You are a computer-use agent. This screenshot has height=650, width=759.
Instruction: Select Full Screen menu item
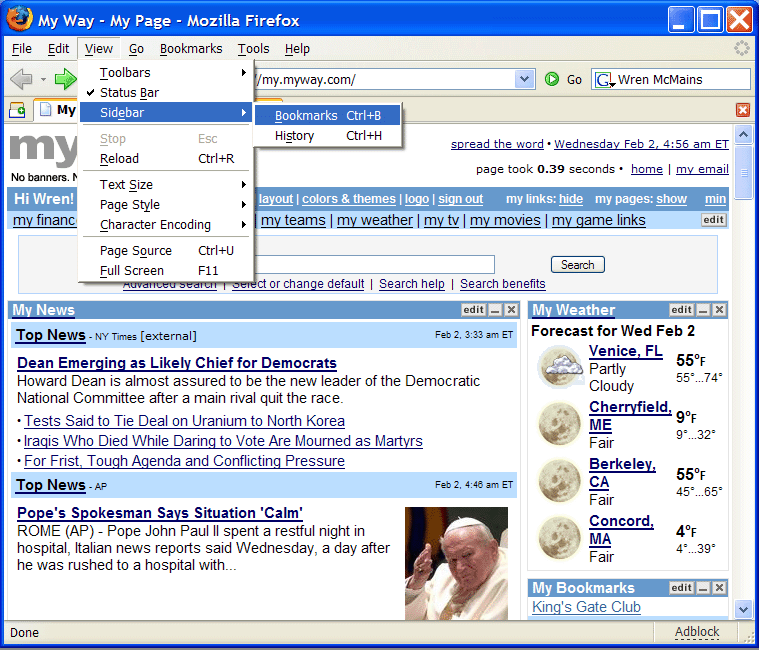[x=166, y=271]
